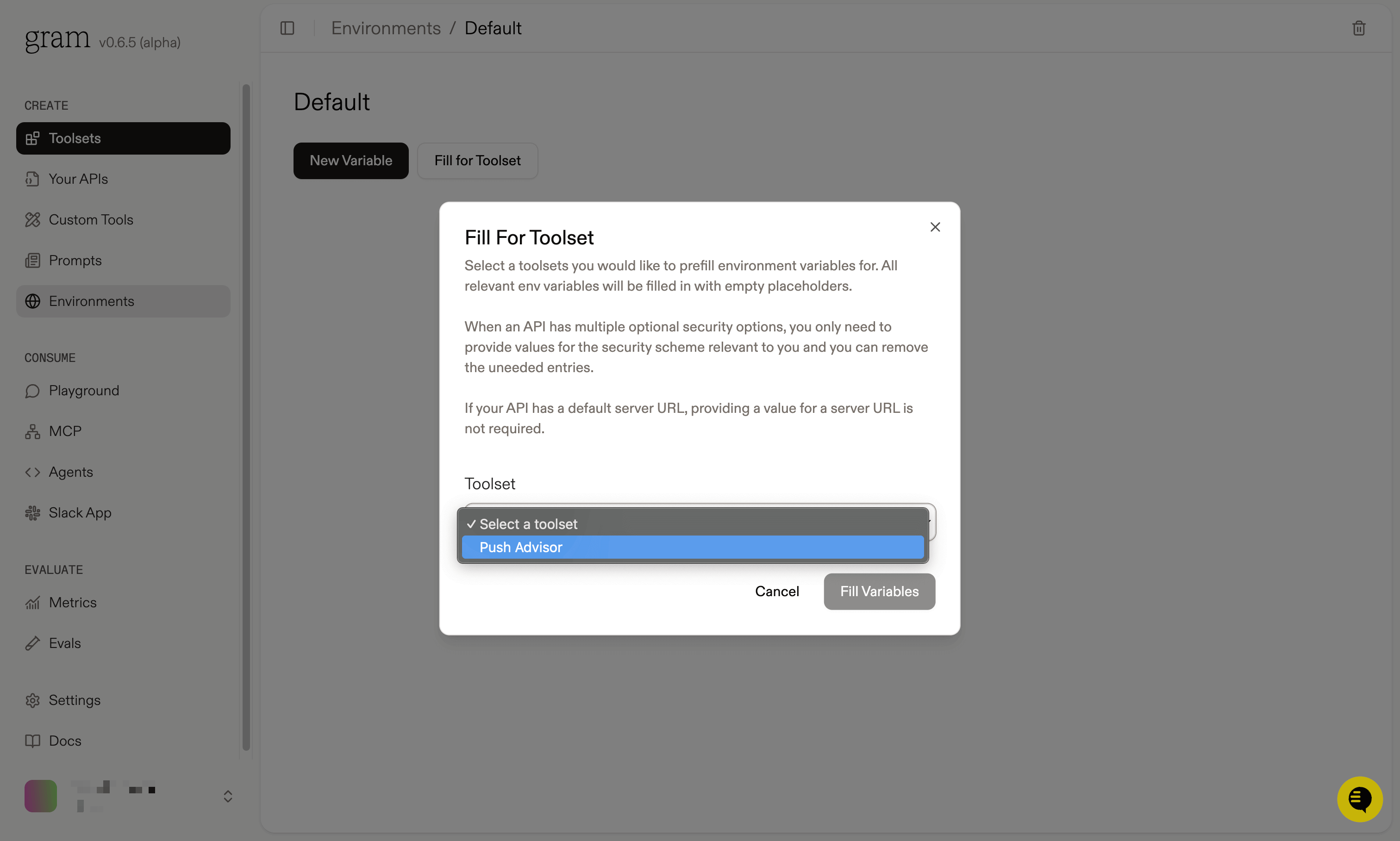Click the Fill Variables button

click(879, 592)
